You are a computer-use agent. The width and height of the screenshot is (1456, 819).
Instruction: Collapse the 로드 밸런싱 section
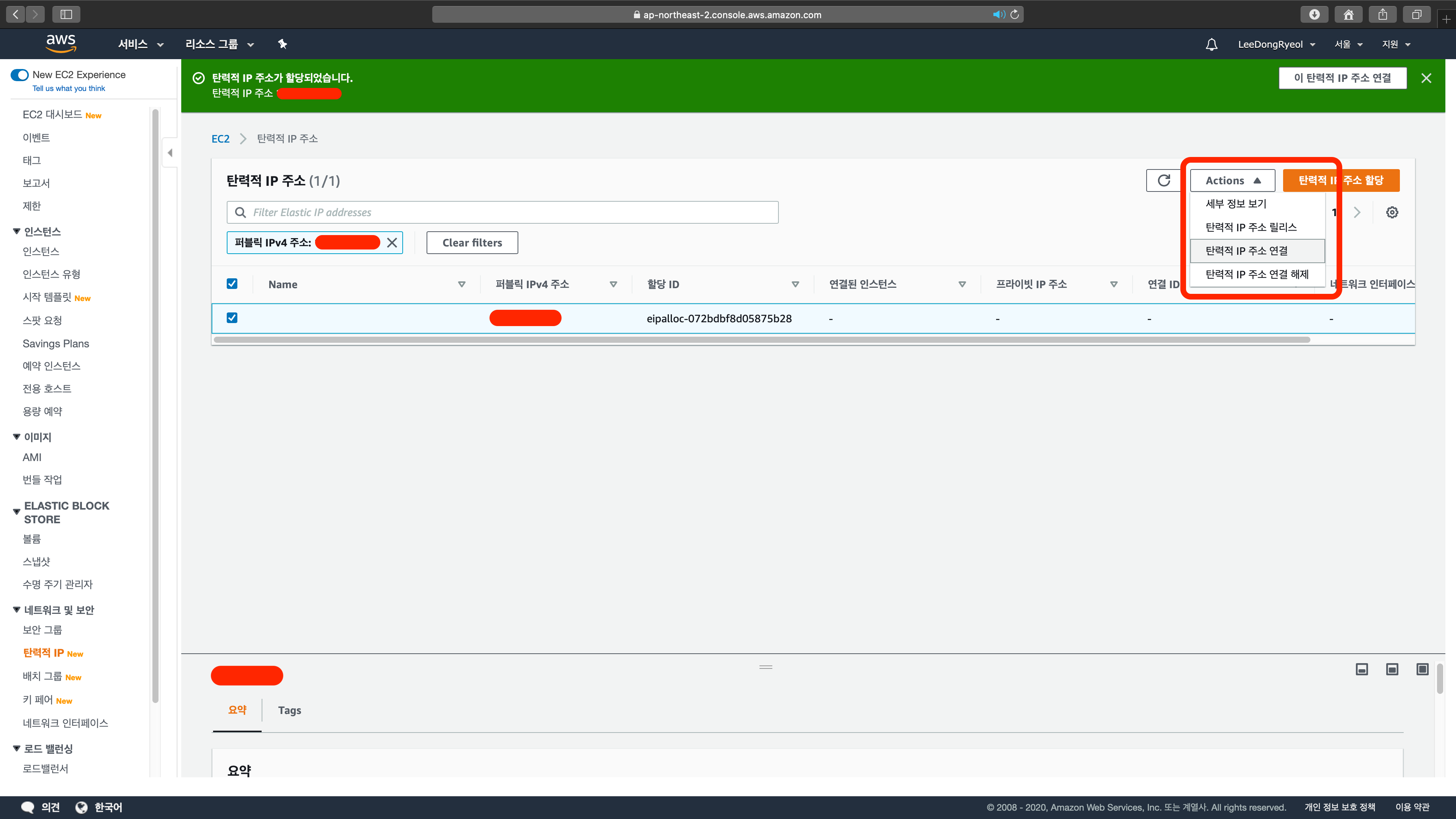click(x=16, y=748)
